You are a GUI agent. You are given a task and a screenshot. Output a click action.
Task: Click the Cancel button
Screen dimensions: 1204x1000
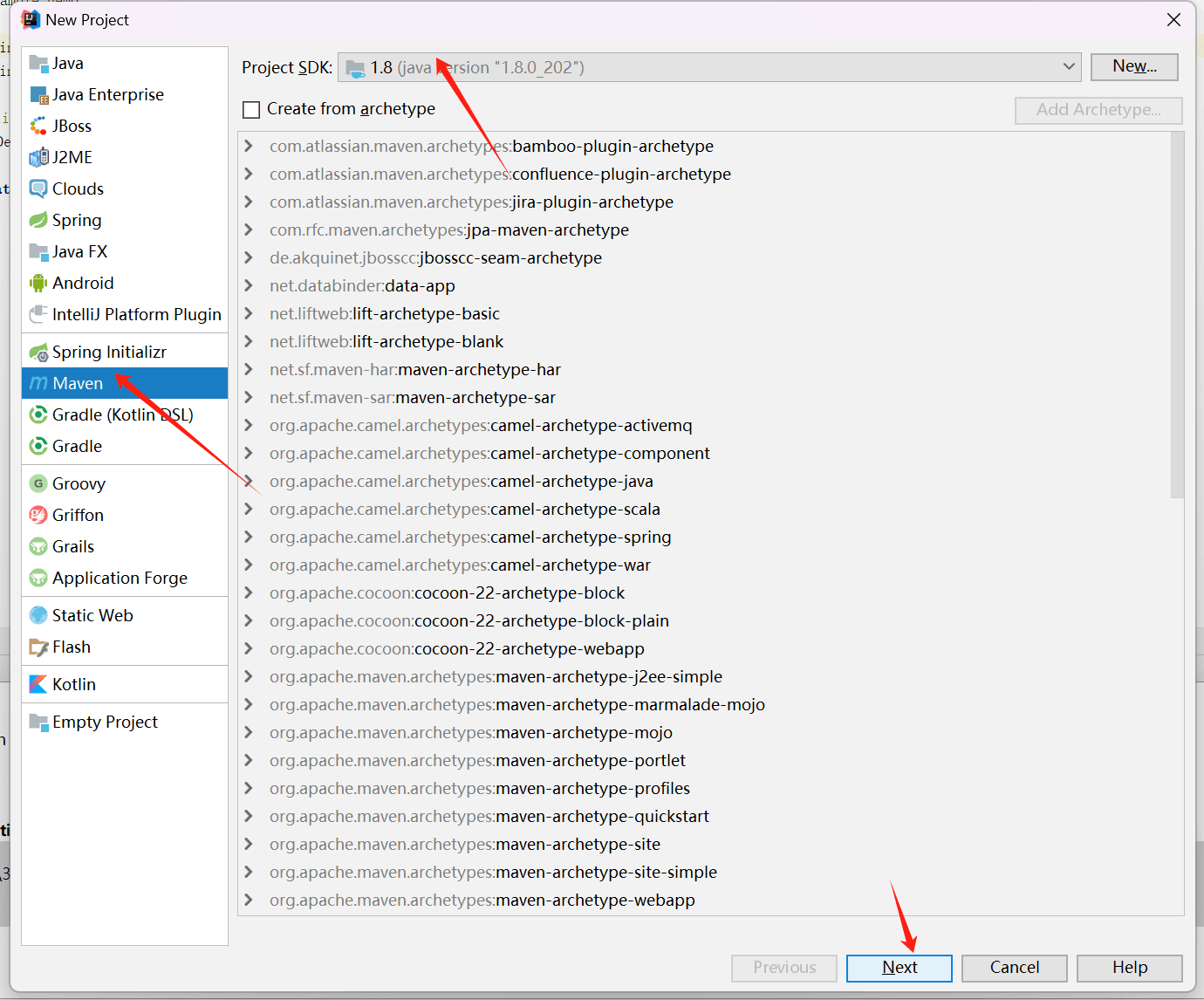tap(1015, 968)
